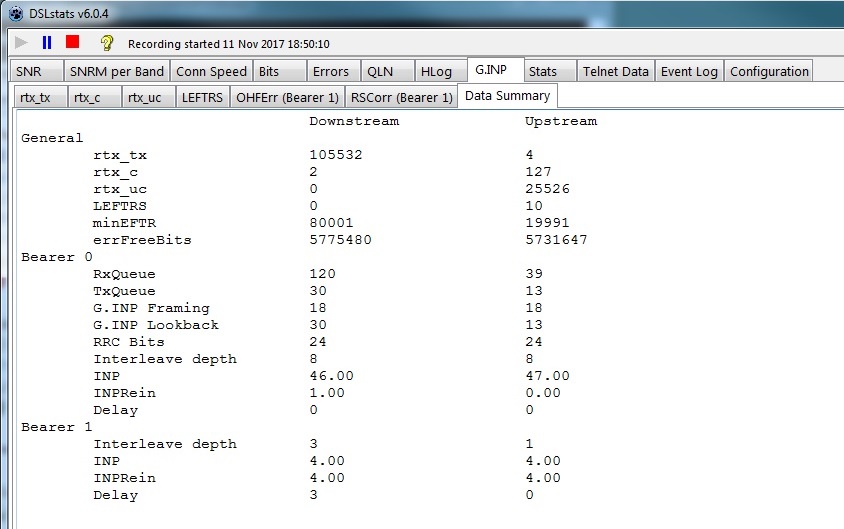This screenshot has height=529, width=844.
Task: Click the 'Bearer 0' section heading
Action: point(57,257)
